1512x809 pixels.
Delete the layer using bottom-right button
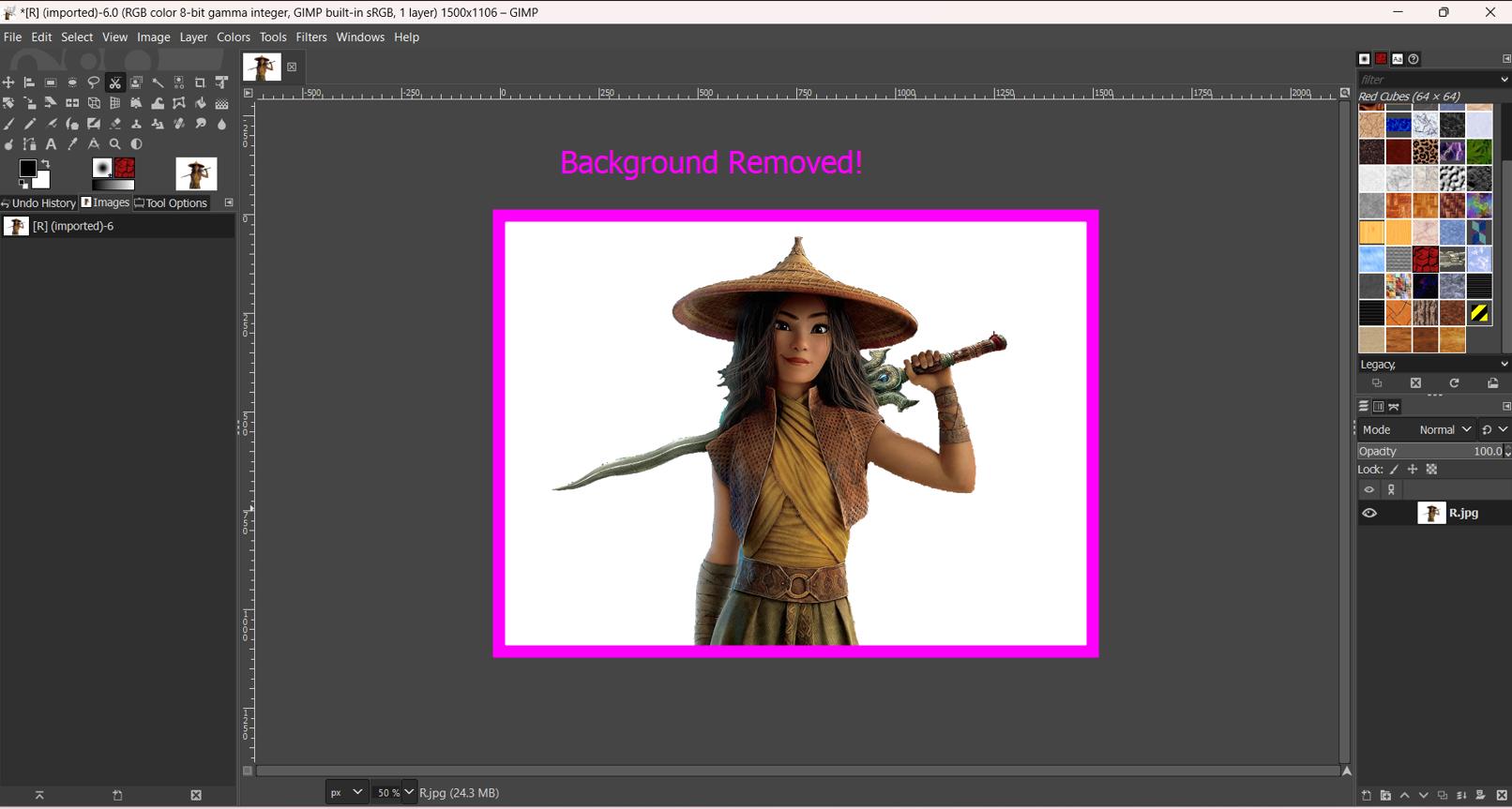coord(1501,795)
